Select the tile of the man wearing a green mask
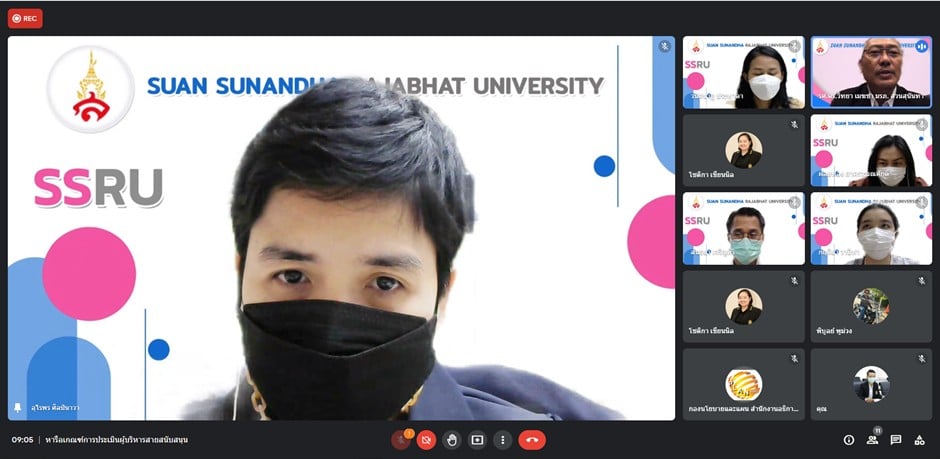The image size is (940, 459). (x=743, y=229)
